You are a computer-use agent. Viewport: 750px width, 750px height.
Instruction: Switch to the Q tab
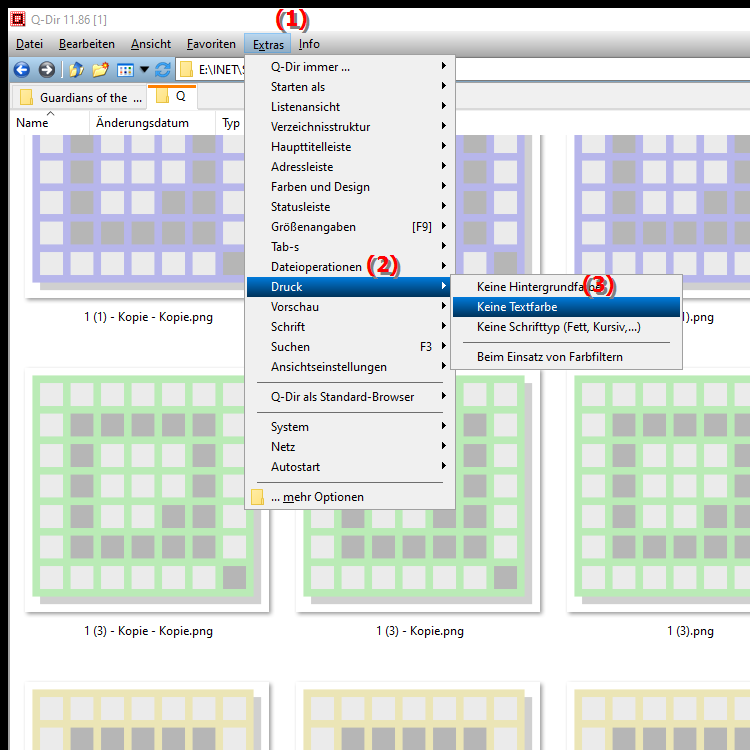pyautogui.click(x=172, y=96)
